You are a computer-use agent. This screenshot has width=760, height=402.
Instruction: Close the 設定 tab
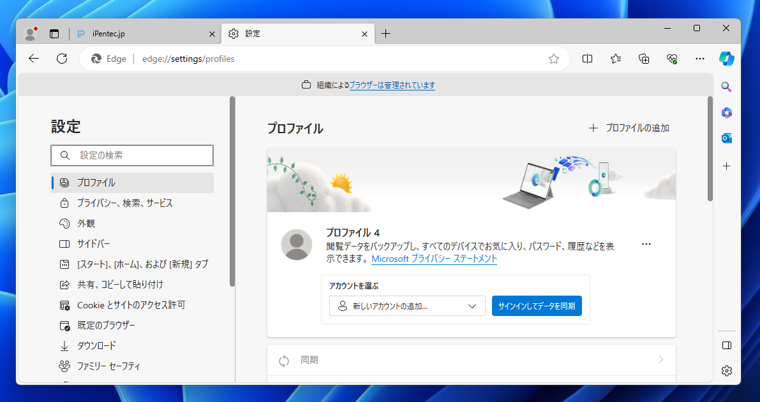364,34
